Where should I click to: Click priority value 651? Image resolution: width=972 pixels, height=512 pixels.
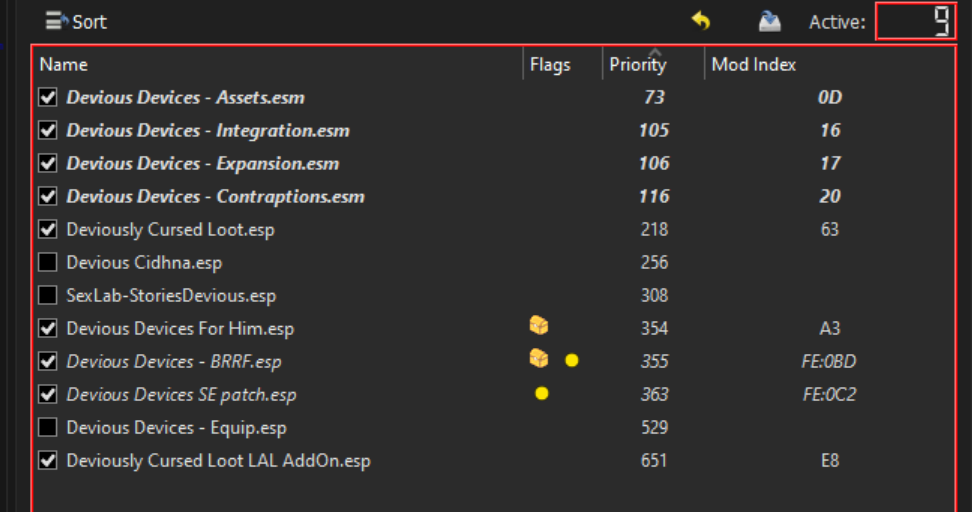click(654, 461)
